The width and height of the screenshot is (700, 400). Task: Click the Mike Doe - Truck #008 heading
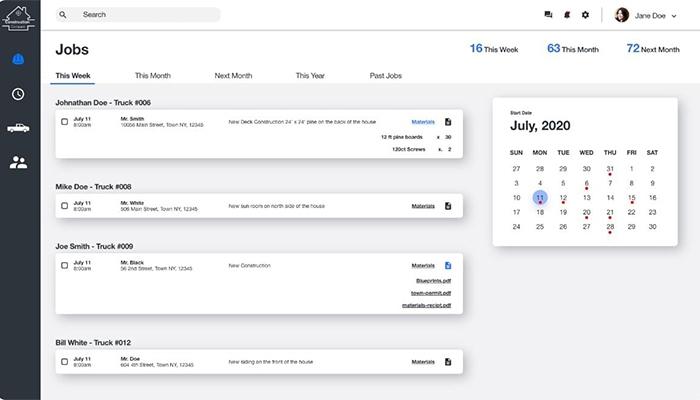[93, 187]
